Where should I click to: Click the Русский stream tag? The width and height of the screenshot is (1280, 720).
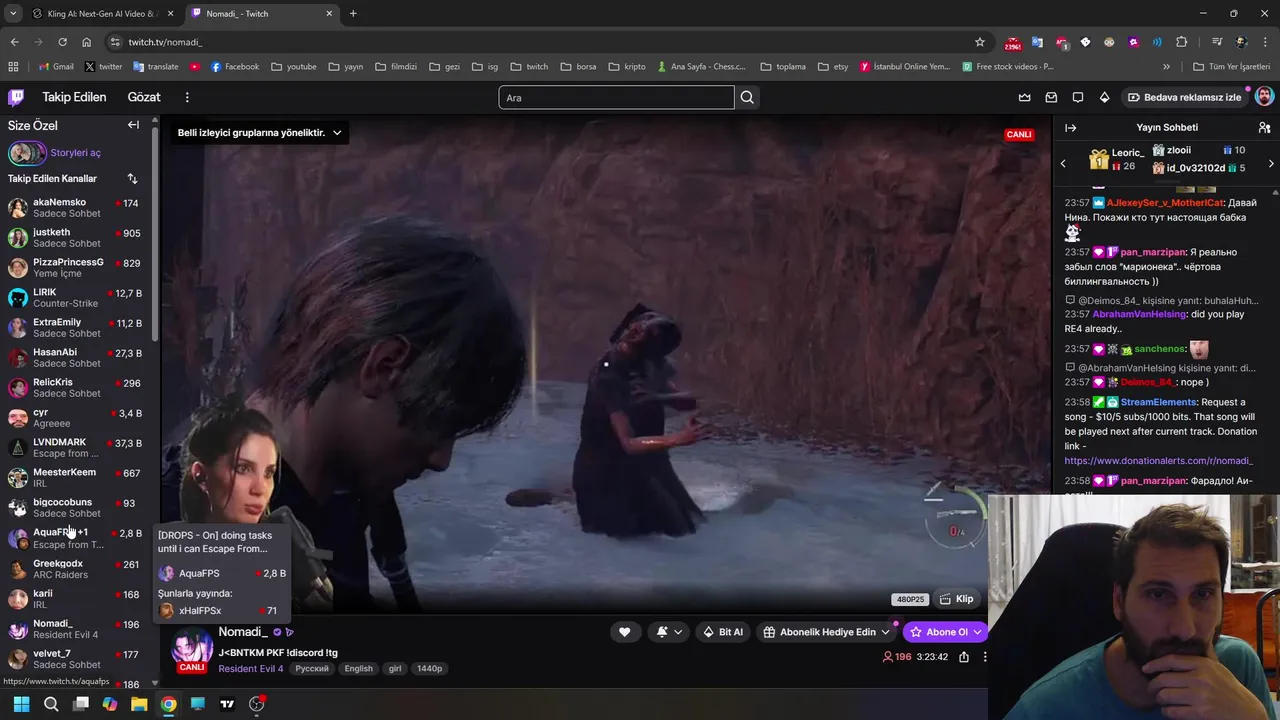312,668
